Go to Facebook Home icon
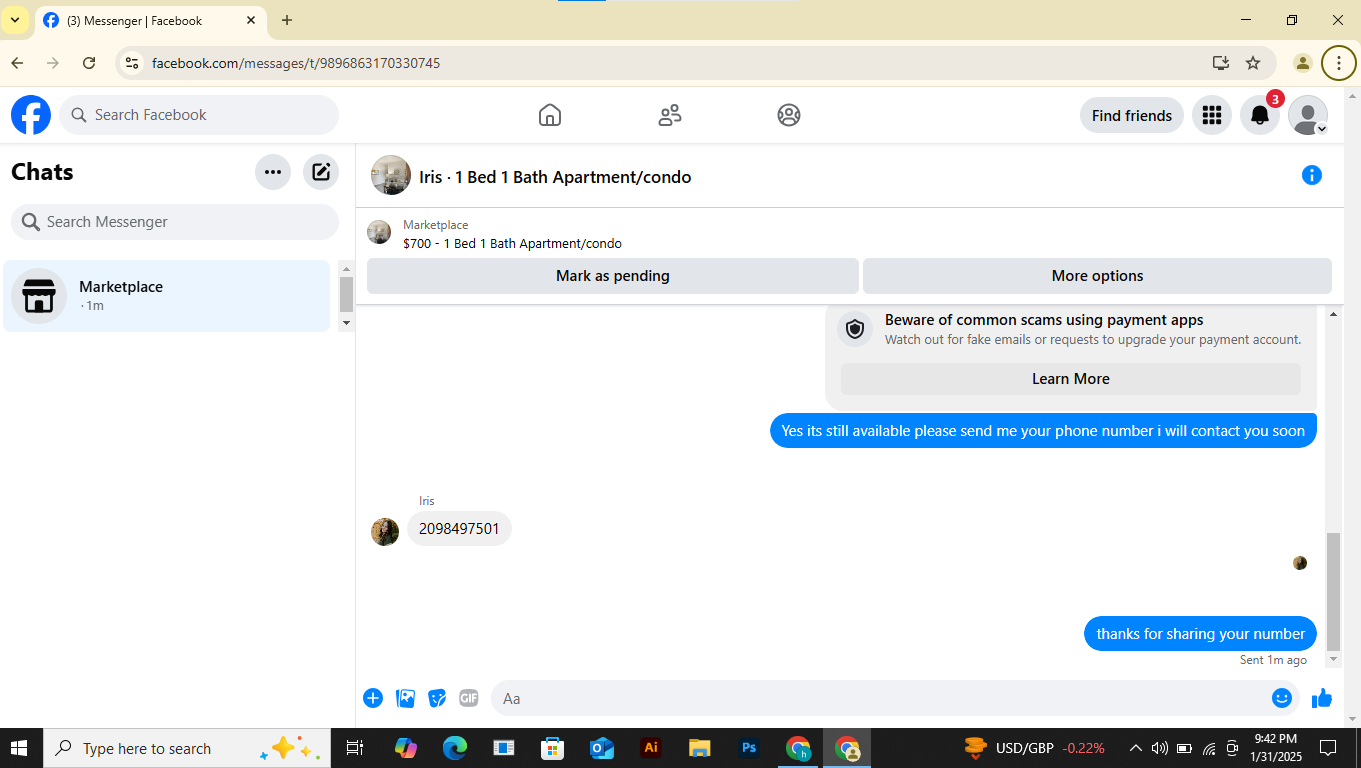This screenshot has width=1361, height=768. pos(550,115)
